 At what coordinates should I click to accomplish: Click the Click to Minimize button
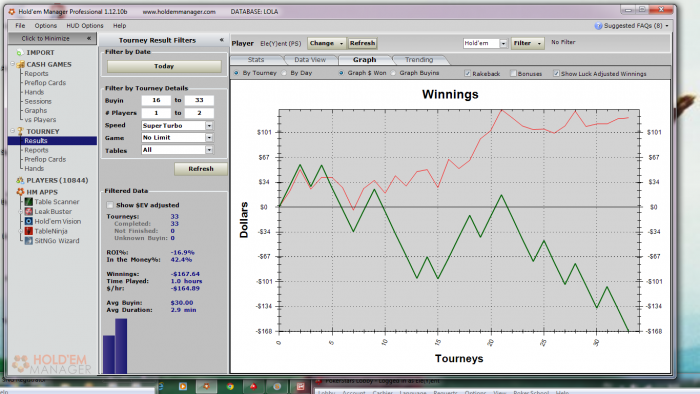pos(52,38)
